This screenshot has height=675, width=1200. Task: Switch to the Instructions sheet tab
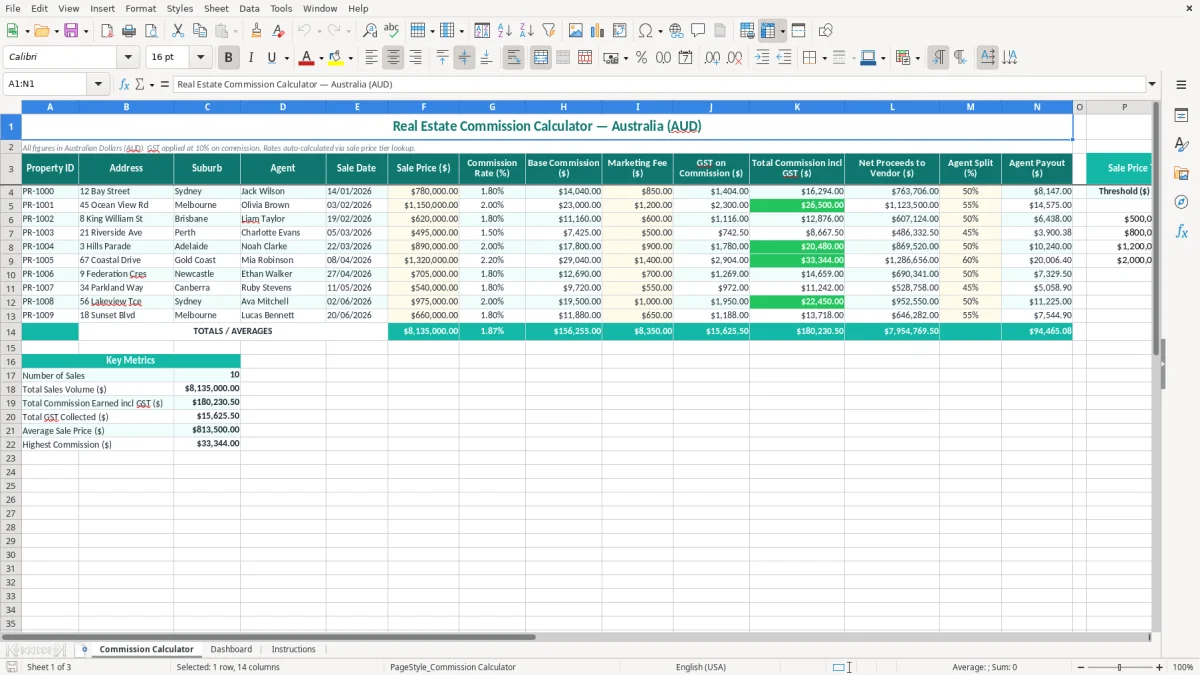[293, 649]
